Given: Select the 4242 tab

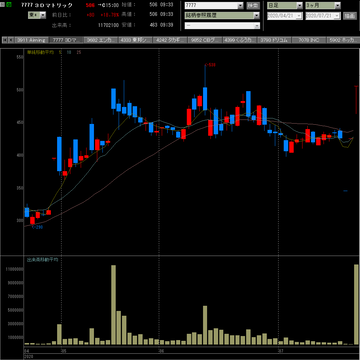Looking at the screenshot, I should [169, 40].
